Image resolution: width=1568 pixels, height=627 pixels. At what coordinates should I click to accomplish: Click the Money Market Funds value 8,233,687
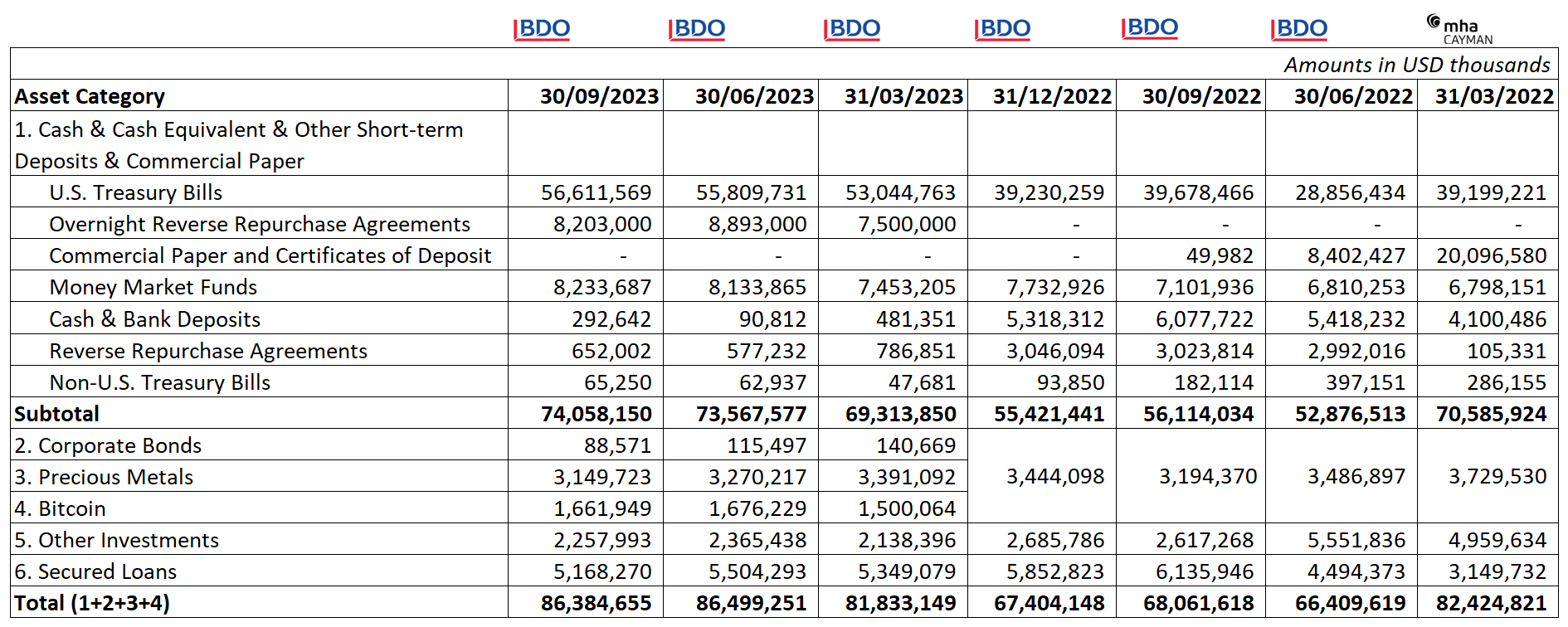point(602,287)
